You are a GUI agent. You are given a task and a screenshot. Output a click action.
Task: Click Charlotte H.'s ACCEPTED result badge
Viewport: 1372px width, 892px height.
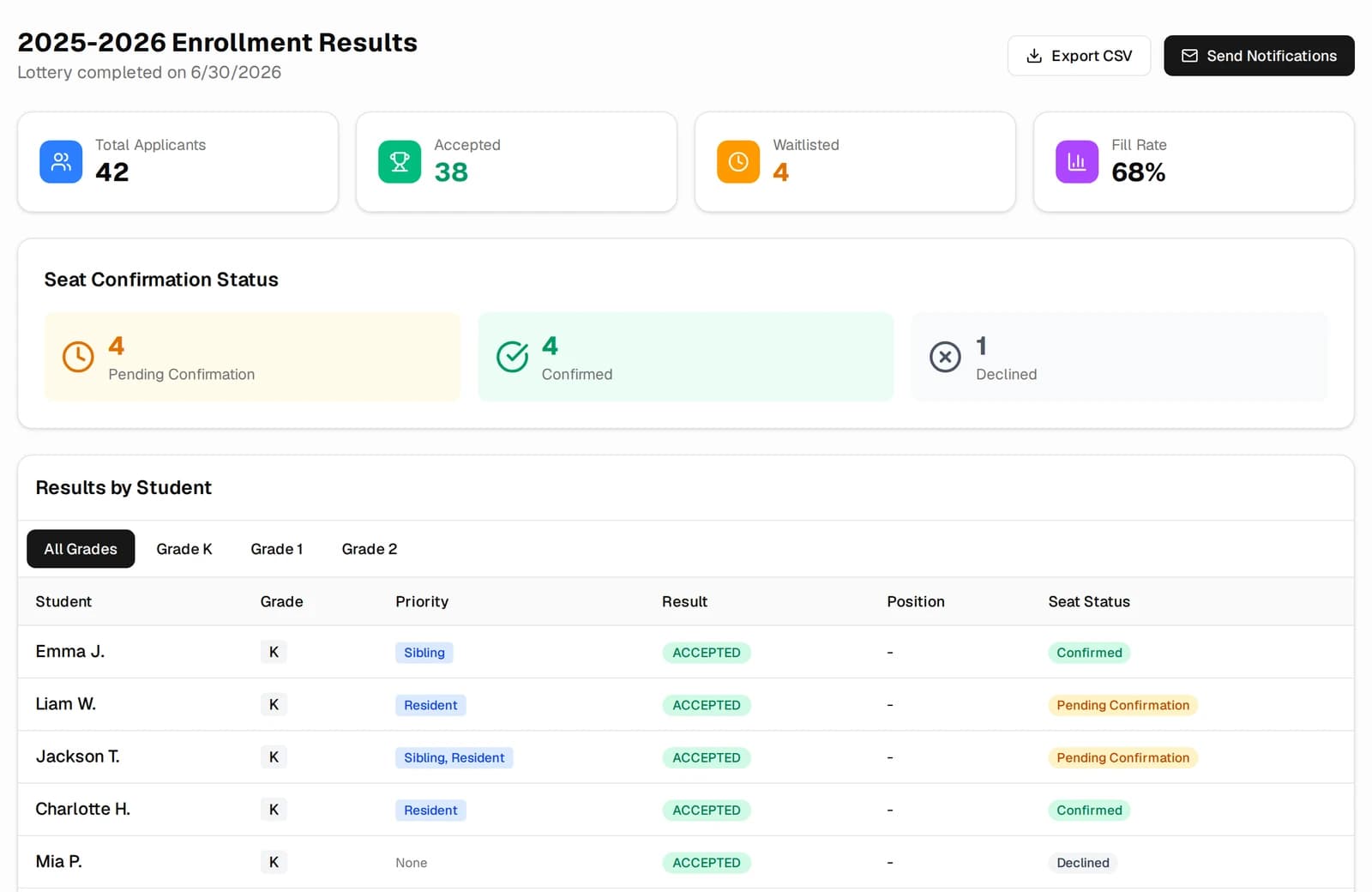coord(707,811)
